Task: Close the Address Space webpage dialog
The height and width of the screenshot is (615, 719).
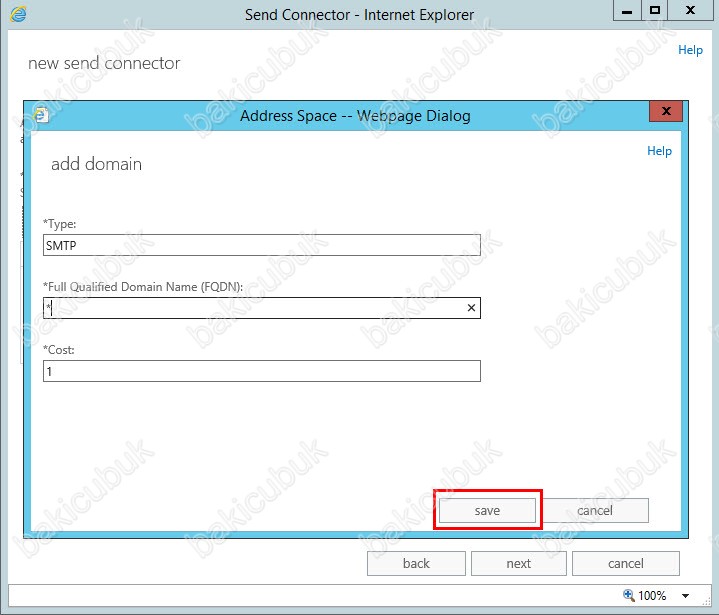Action: (x=665, y=112)
